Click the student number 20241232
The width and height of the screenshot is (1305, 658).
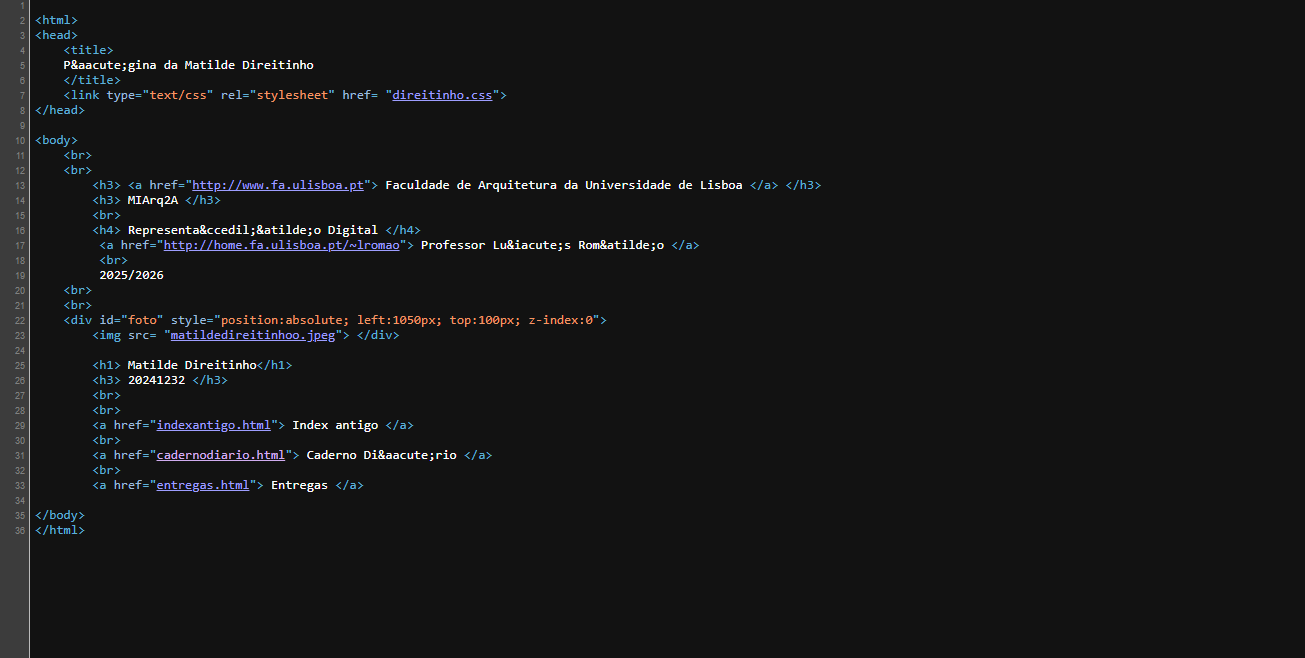[156, 380]
